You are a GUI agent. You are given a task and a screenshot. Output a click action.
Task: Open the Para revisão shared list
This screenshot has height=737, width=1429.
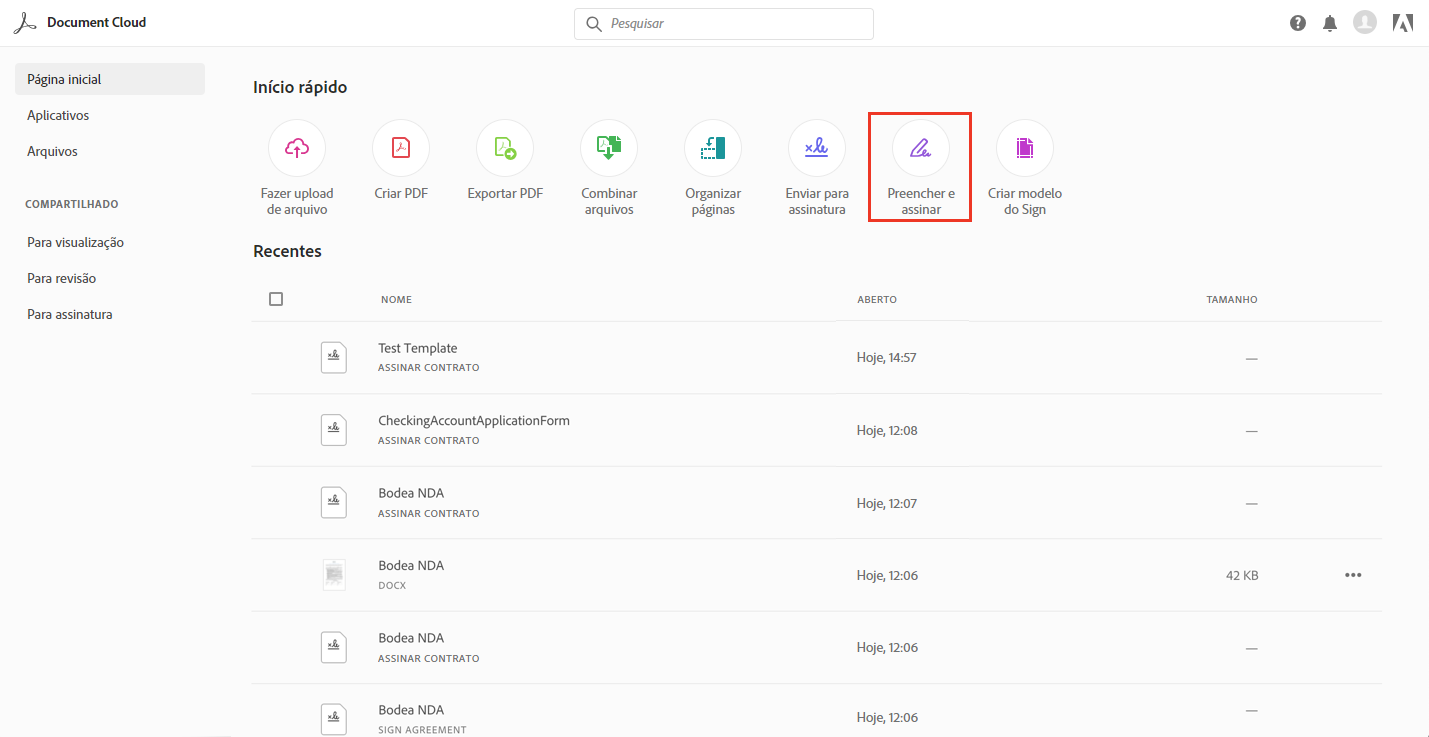61,278
